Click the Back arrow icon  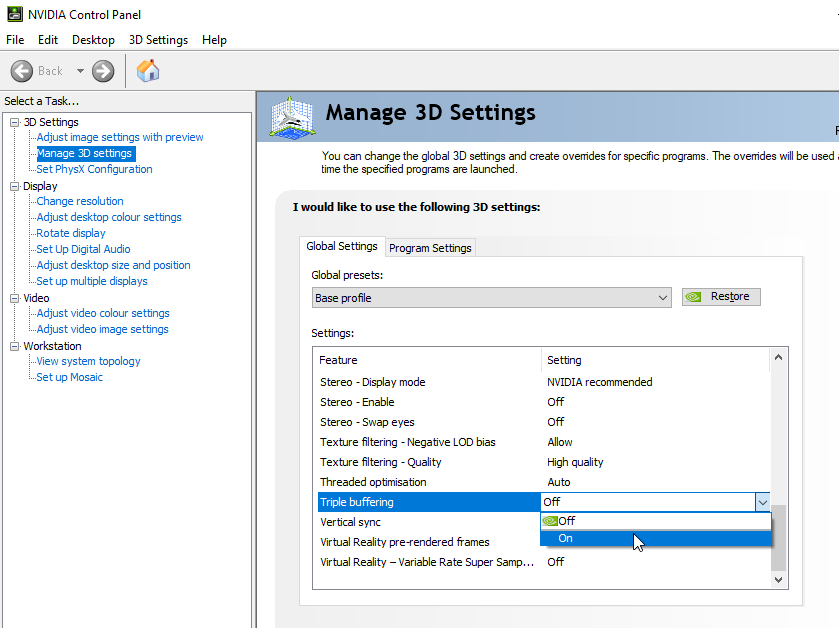[x=22, y=71]
